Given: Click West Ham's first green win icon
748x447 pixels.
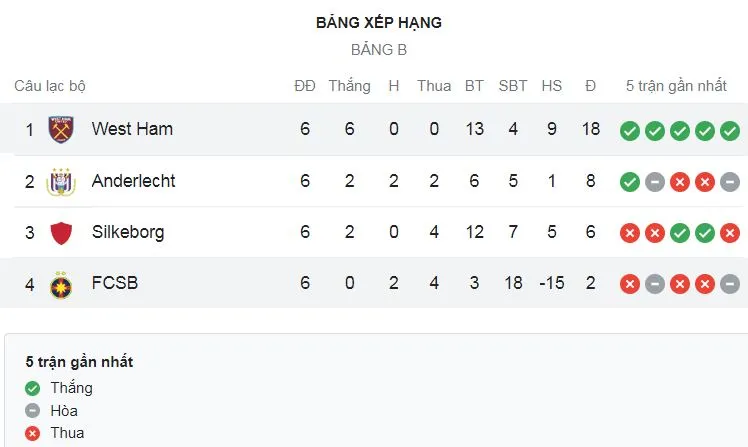Looking at the screenshot, I should click(629, 130).
